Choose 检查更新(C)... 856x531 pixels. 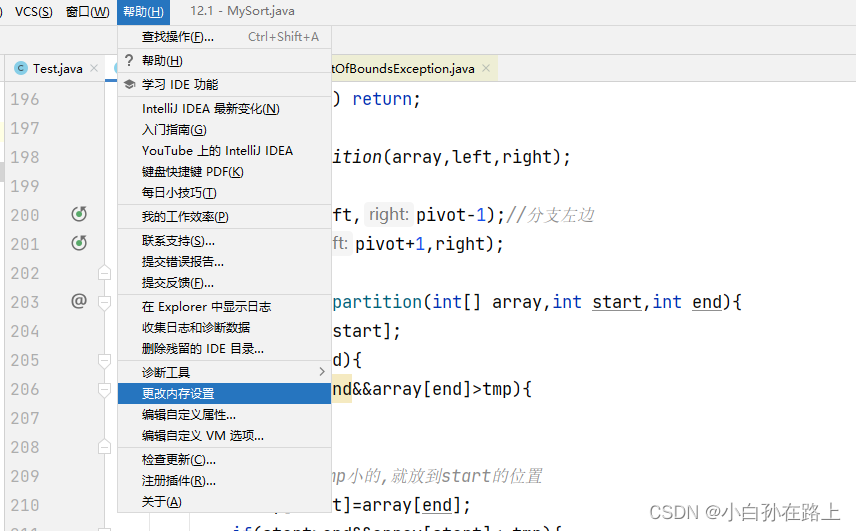224,460
